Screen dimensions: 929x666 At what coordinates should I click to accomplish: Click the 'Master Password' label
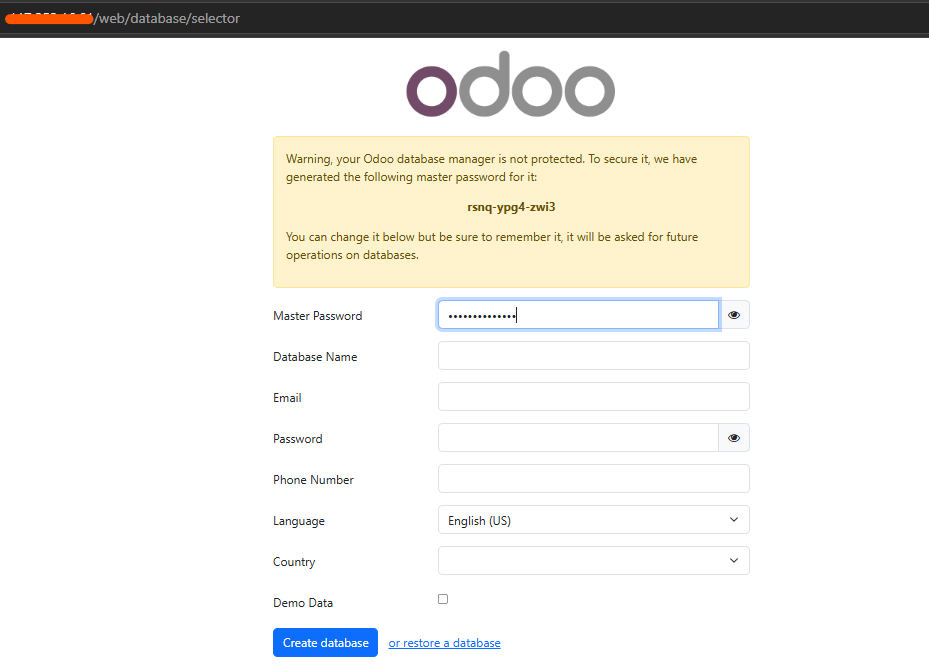318,316
